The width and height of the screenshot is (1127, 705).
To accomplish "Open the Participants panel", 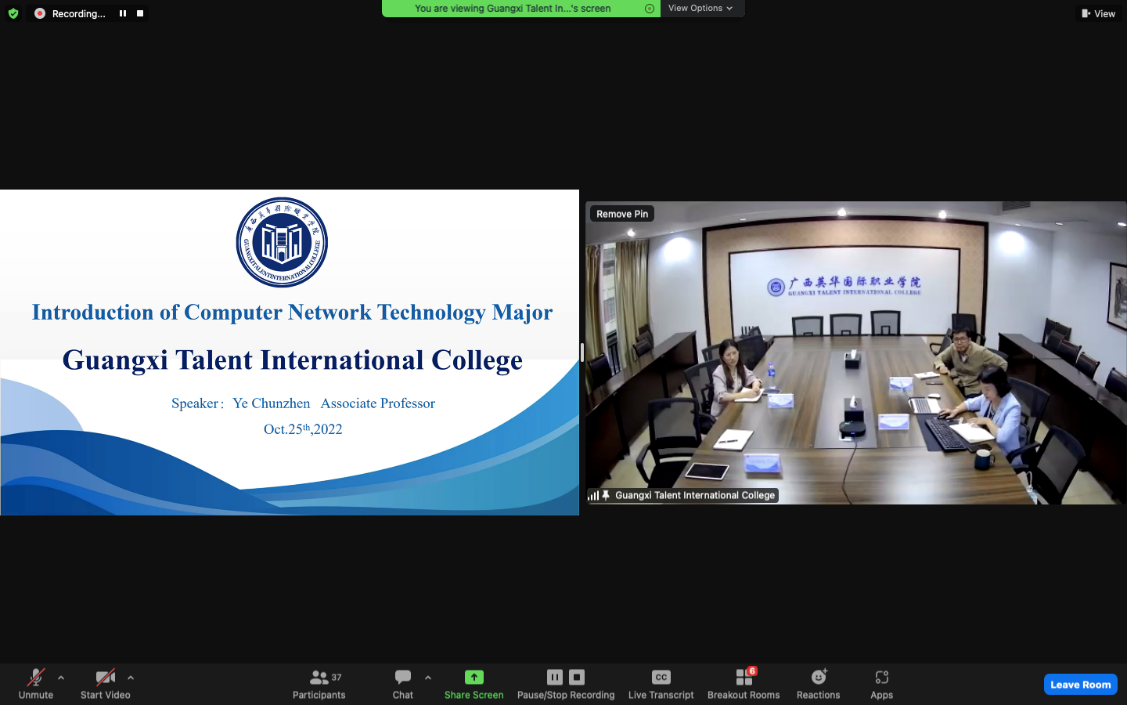I will click(319, 683).
